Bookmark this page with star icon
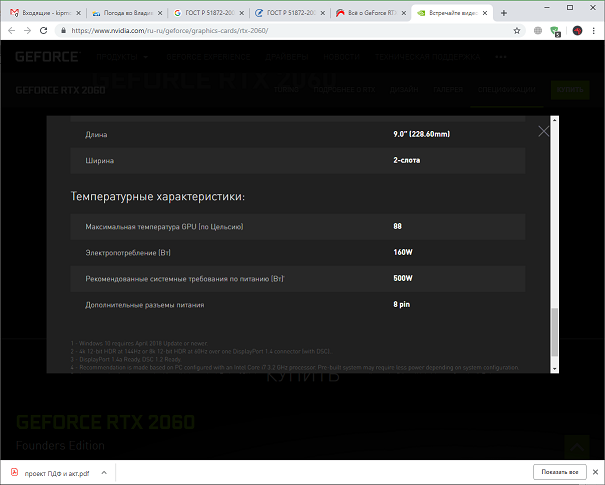Screen dimensions: 605x485 [x=517, y=30]
